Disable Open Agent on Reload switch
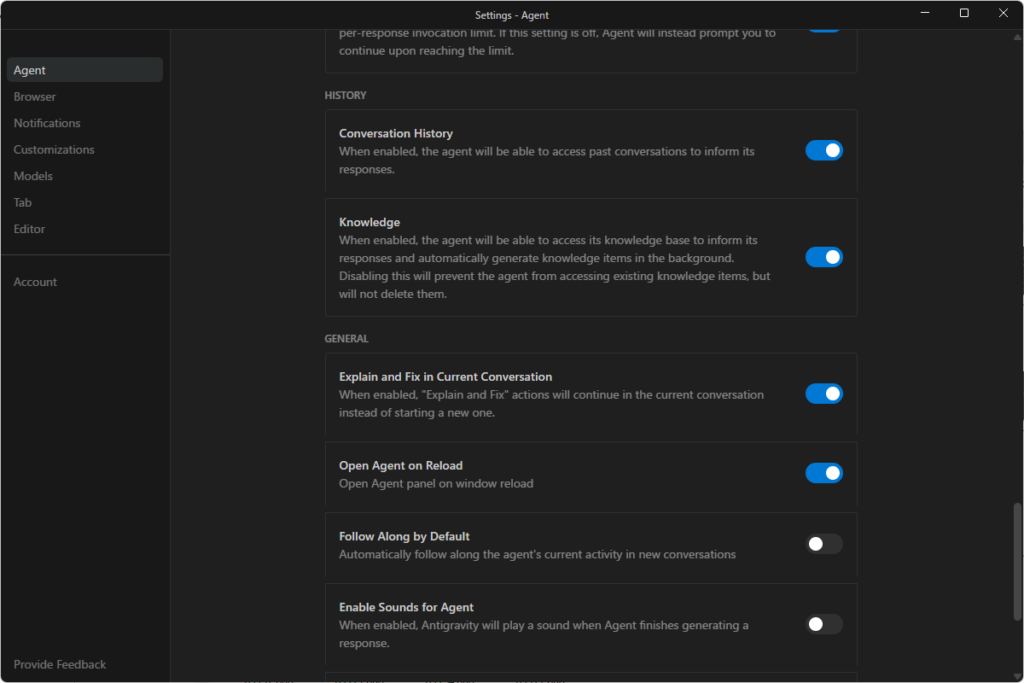 coord(824,473)
